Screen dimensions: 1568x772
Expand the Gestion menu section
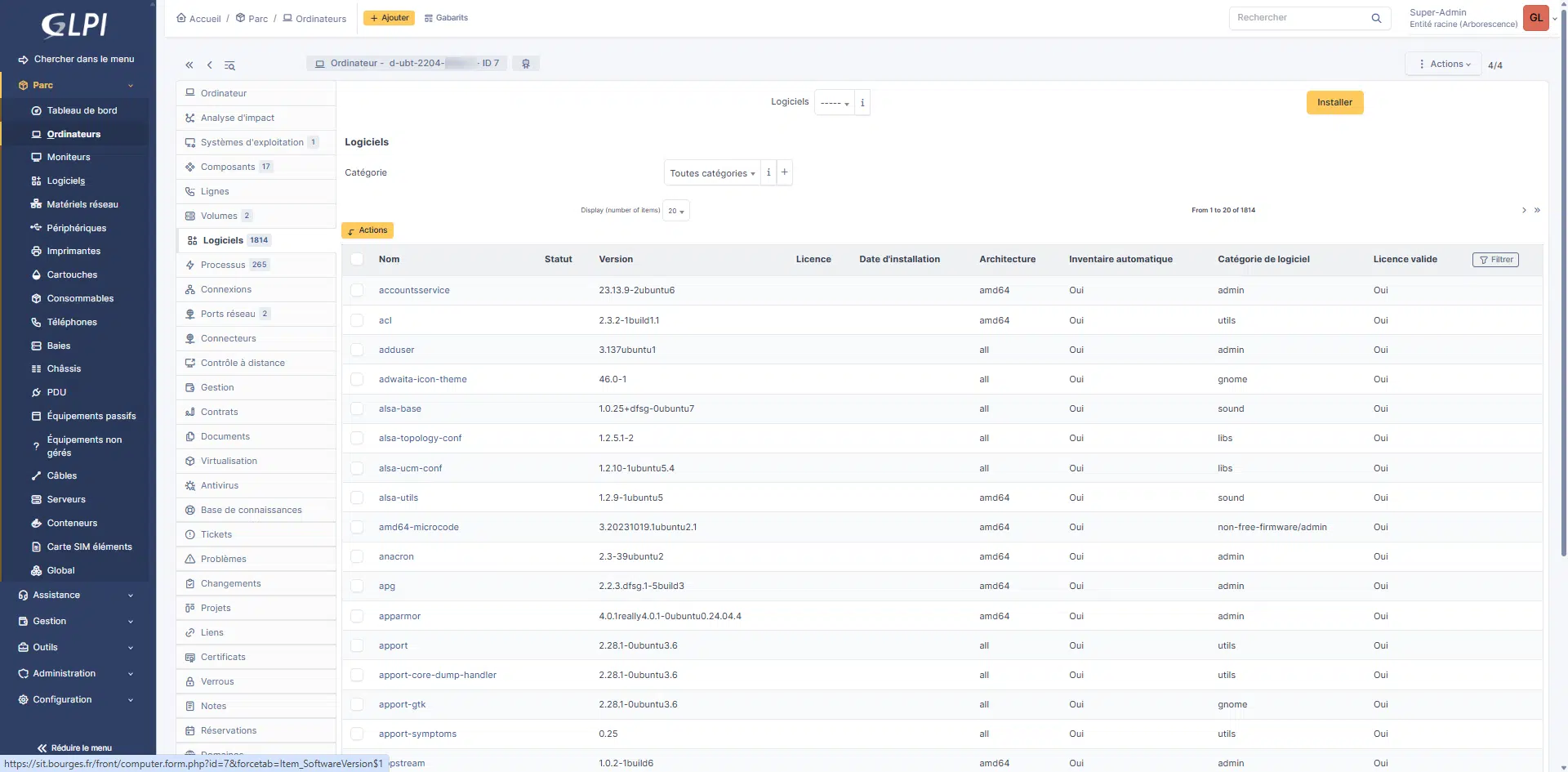click(76, 621)
